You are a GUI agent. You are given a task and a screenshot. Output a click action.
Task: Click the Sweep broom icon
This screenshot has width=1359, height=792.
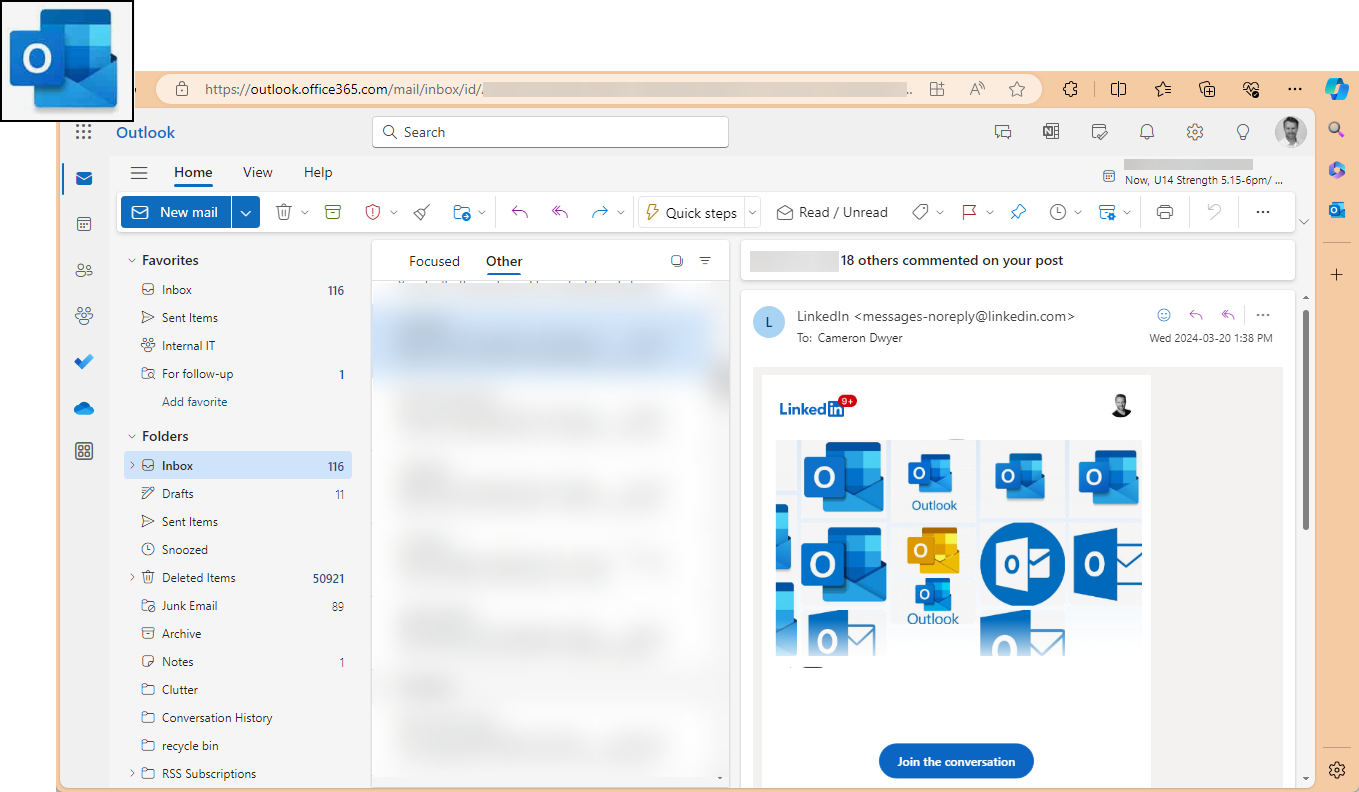[x=422, y=212]
